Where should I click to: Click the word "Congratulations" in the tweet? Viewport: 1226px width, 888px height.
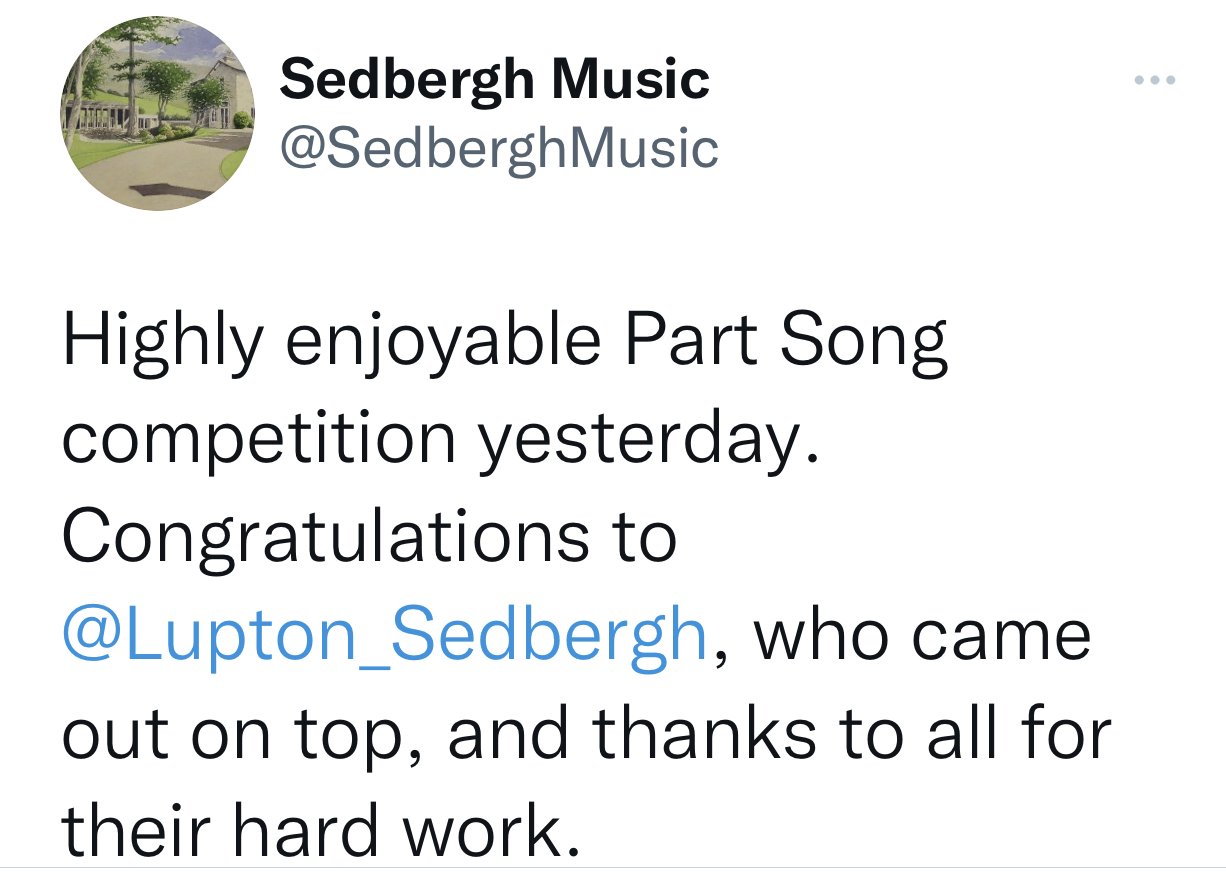tap(326, 538)
